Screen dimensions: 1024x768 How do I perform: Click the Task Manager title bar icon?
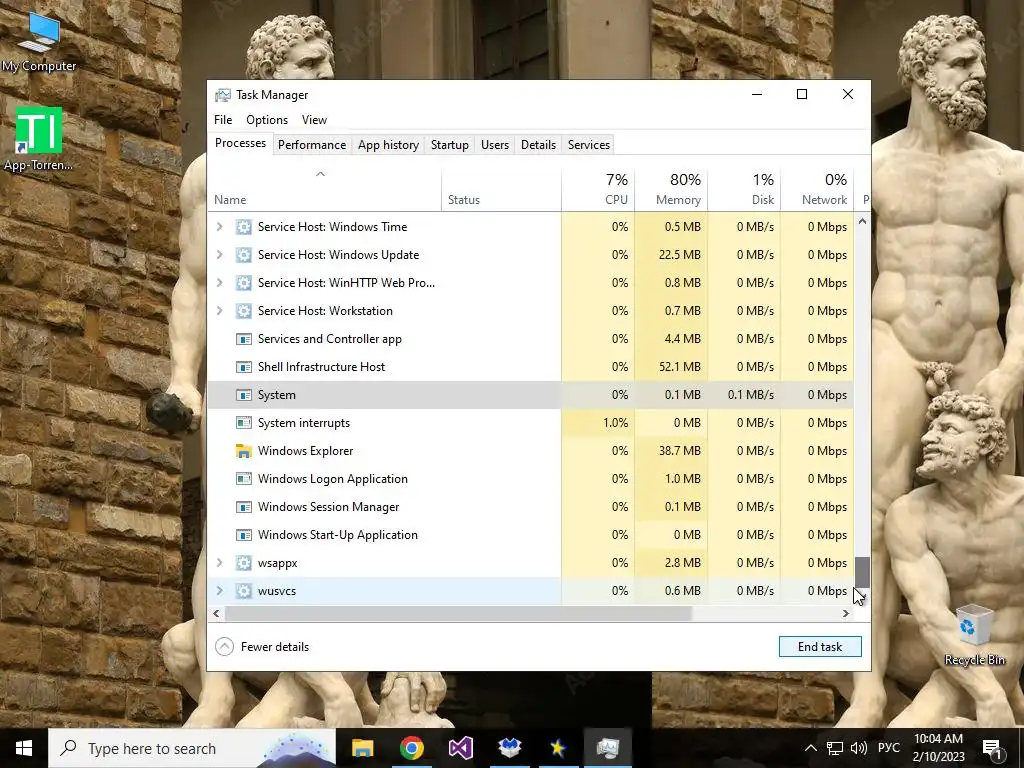point(223,95)
